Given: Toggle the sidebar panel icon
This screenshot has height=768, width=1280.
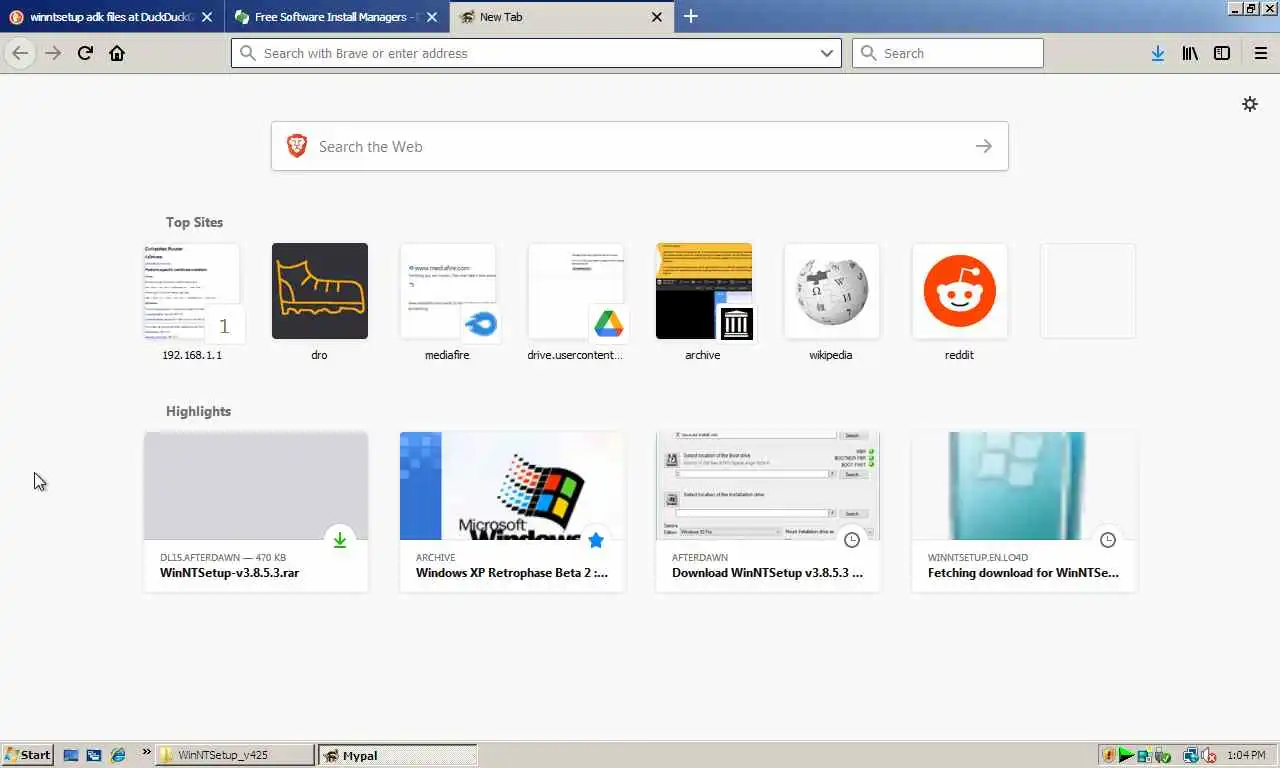Looking at the screenshot, I should coord(1221,53).
